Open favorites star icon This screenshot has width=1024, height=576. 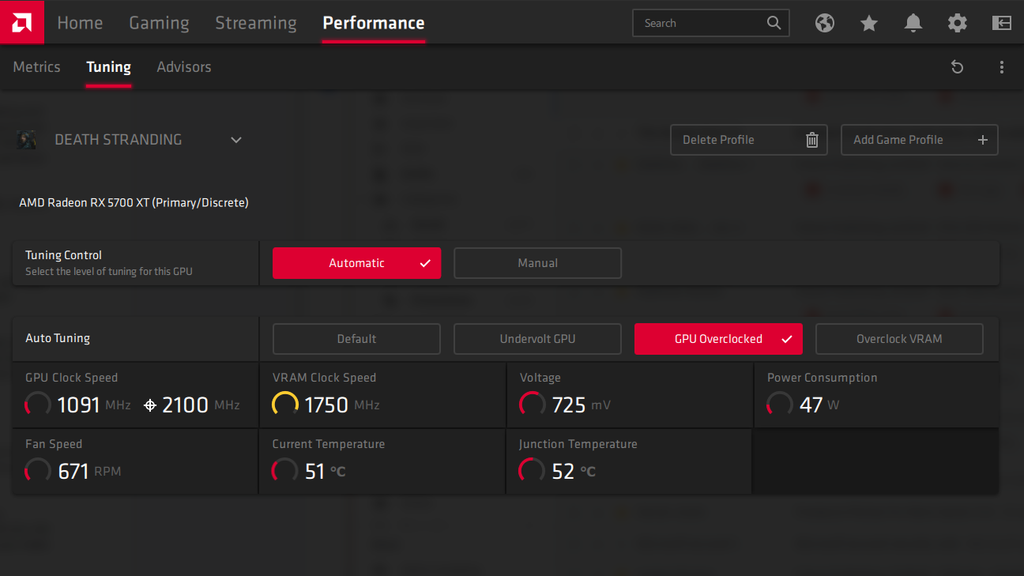coord(868,22)
